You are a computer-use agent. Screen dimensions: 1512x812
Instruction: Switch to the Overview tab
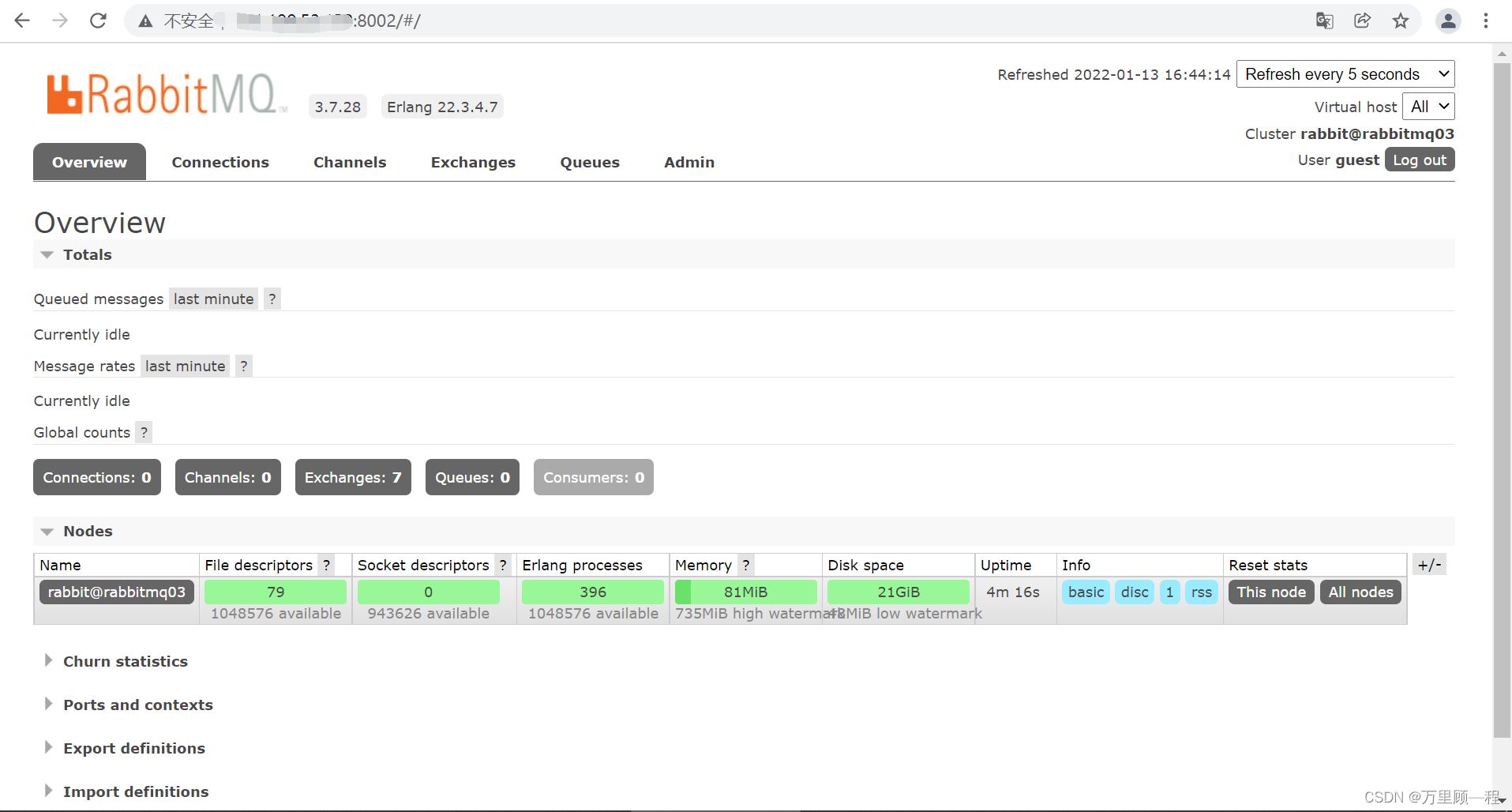89,162
